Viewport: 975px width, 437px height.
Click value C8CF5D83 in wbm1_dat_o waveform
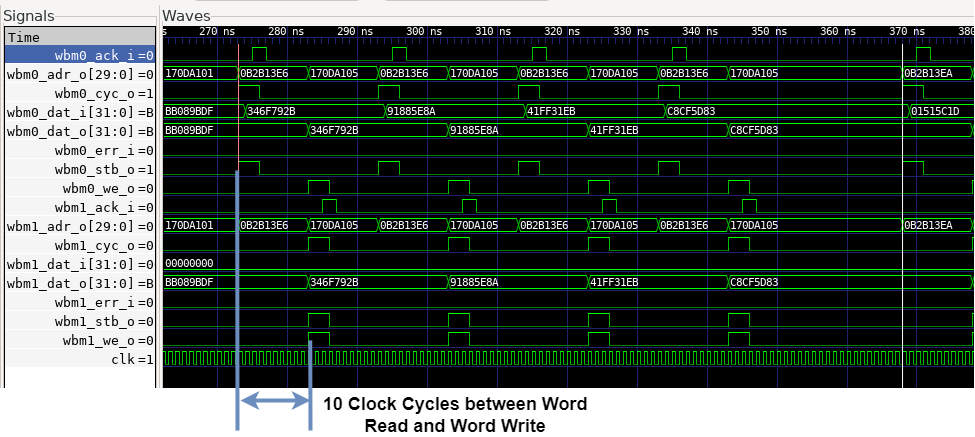click(x=754, y=282)
